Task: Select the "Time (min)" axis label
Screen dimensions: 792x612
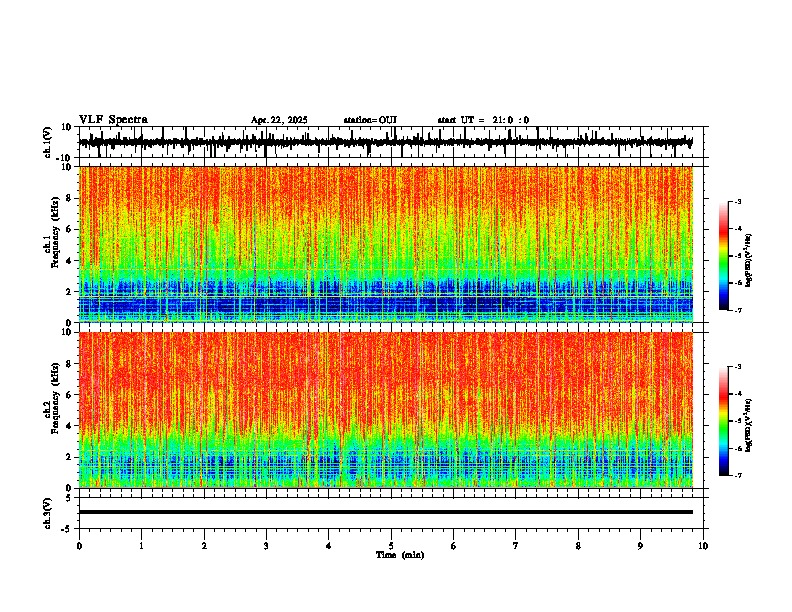Action: coord(400,555)
